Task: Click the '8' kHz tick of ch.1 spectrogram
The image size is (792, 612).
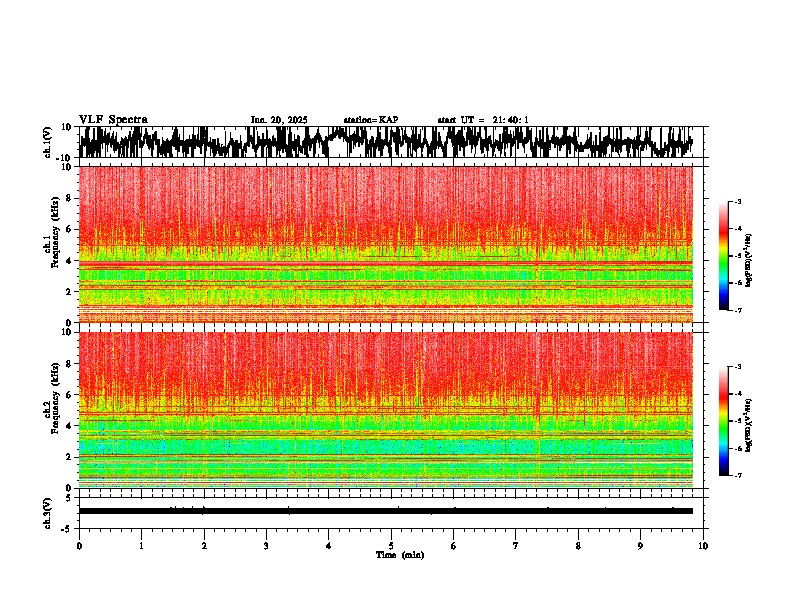Action: pos(70,198)
